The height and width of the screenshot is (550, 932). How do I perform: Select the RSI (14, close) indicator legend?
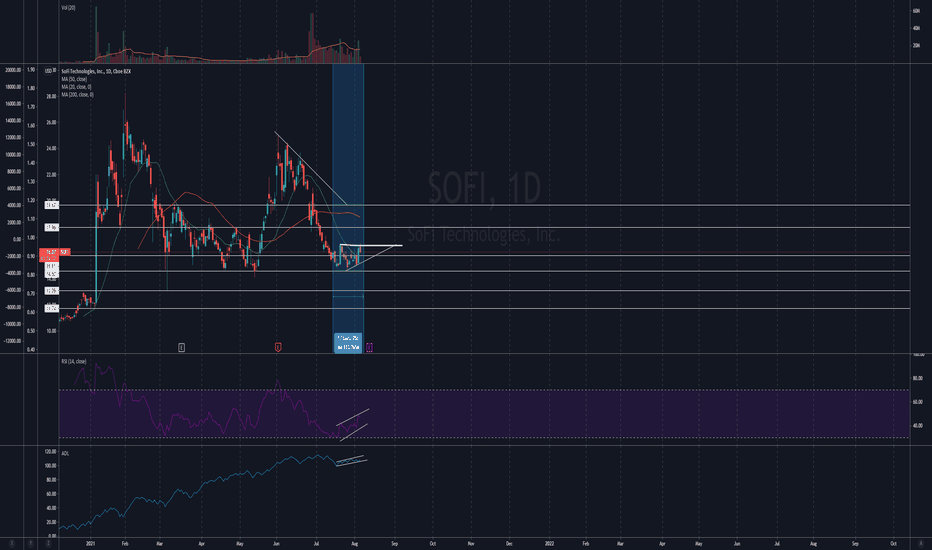74,362
